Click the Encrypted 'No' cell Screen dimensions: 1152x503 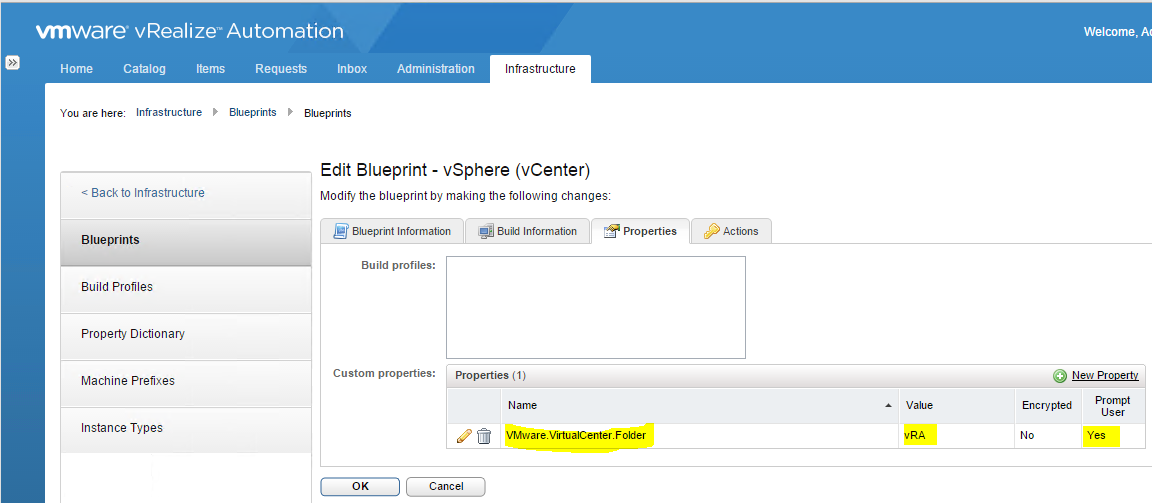tap(1048, 435)
